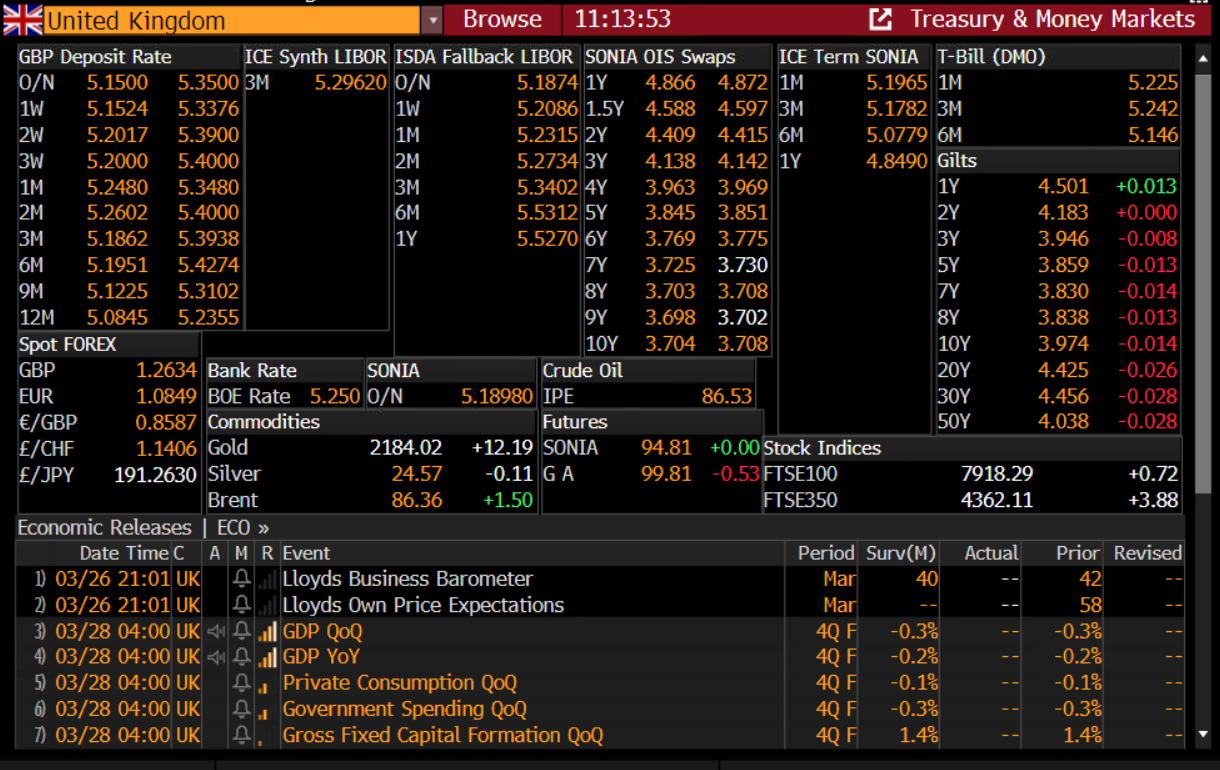Select the GBP Deposit Rate panel header
Image resolution: width=1220 pixels, height=770 pixels.
click(95, 57)
